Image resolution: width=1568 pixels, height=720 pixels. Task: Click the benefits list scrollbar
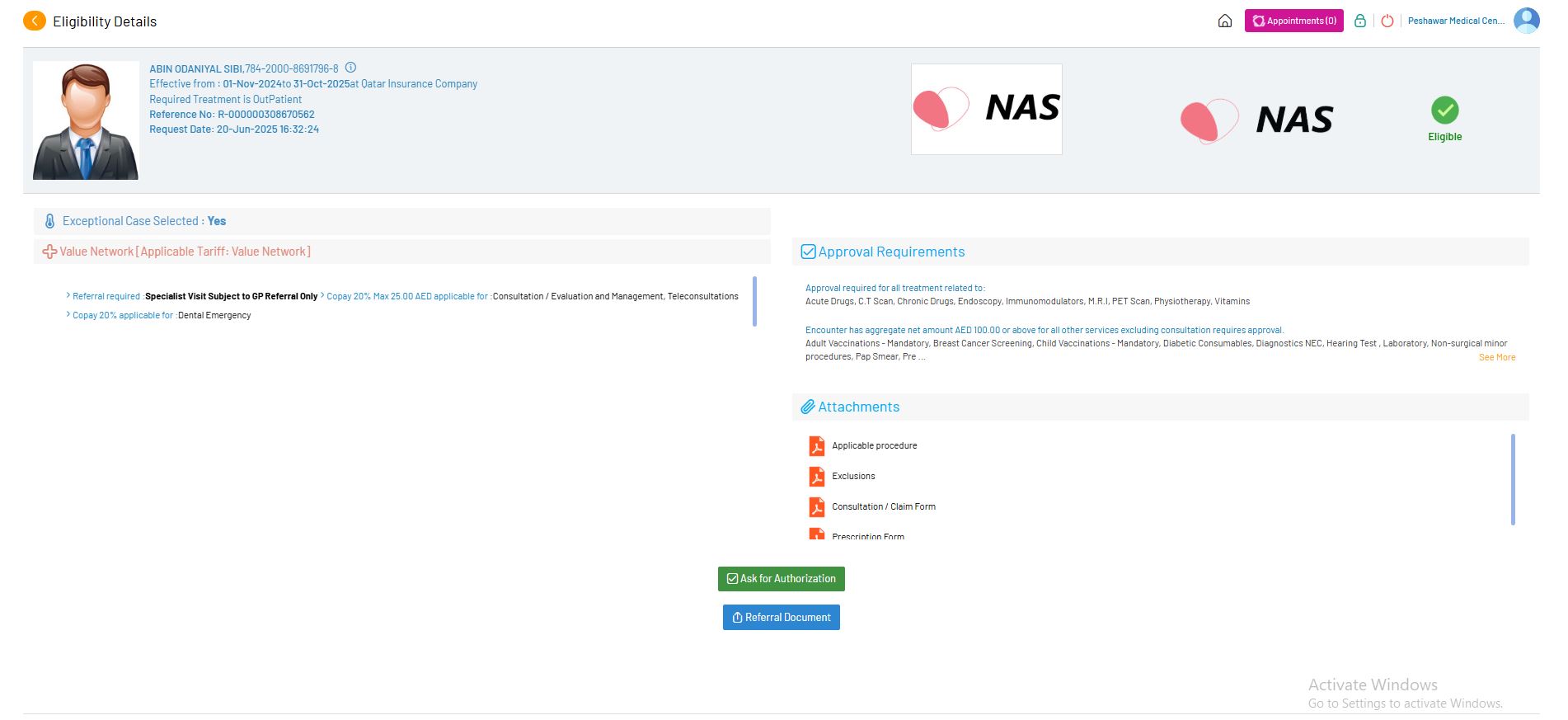[x=754, y=301]
